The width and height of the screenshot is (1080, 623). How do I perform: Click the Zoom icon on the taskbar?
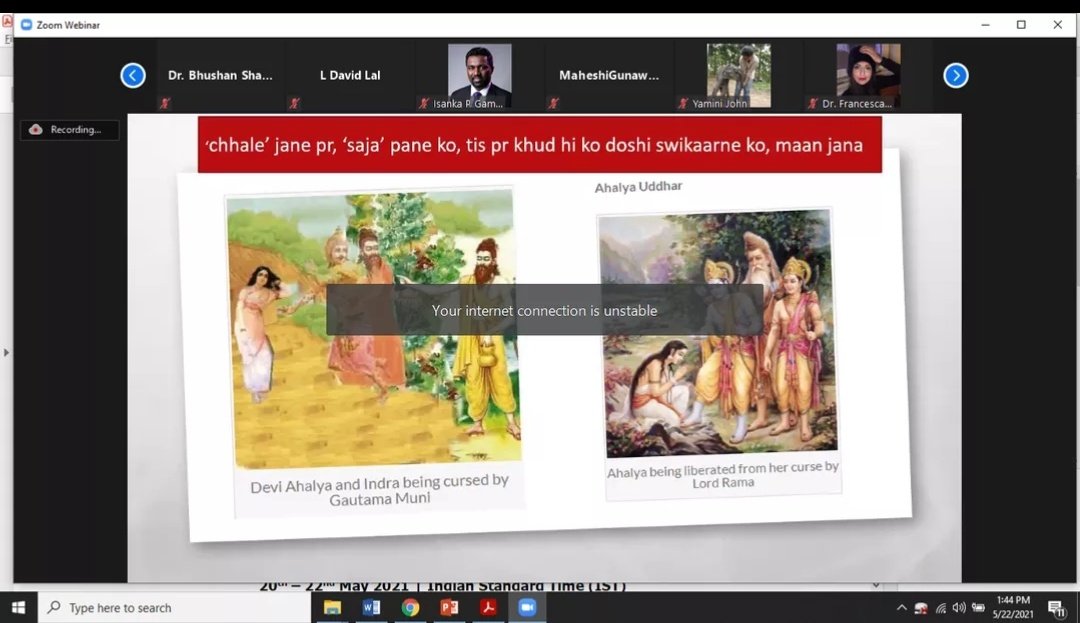[527, 607]
